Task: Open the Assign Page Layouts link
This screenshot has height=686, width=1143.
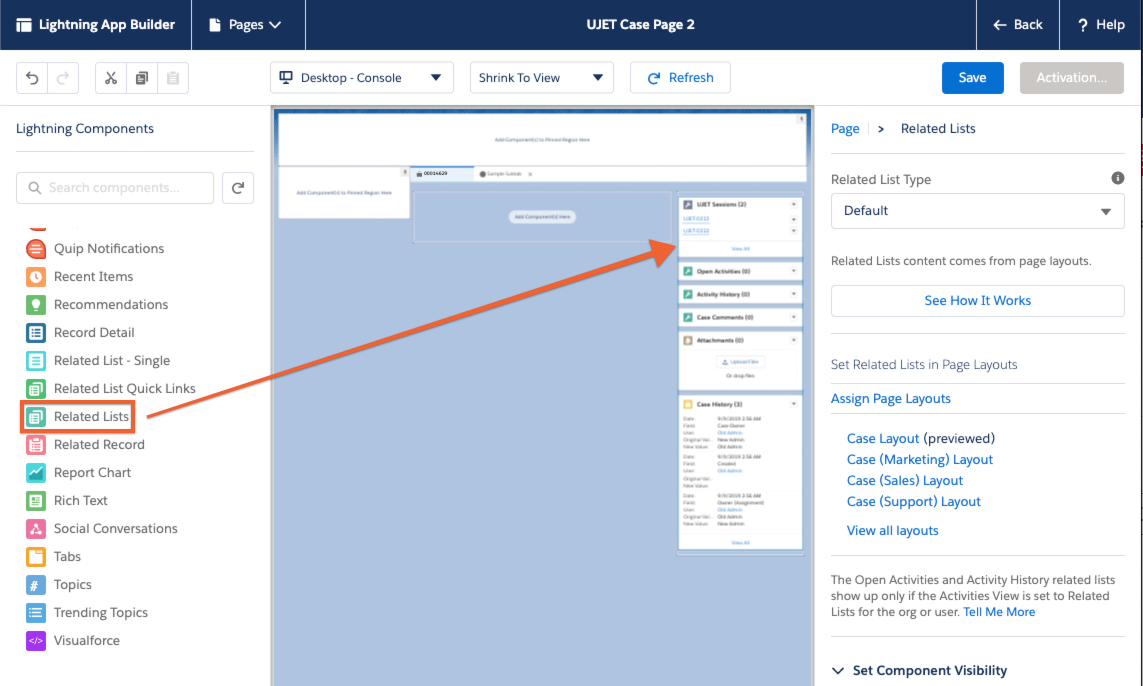Action: point(890,399)
